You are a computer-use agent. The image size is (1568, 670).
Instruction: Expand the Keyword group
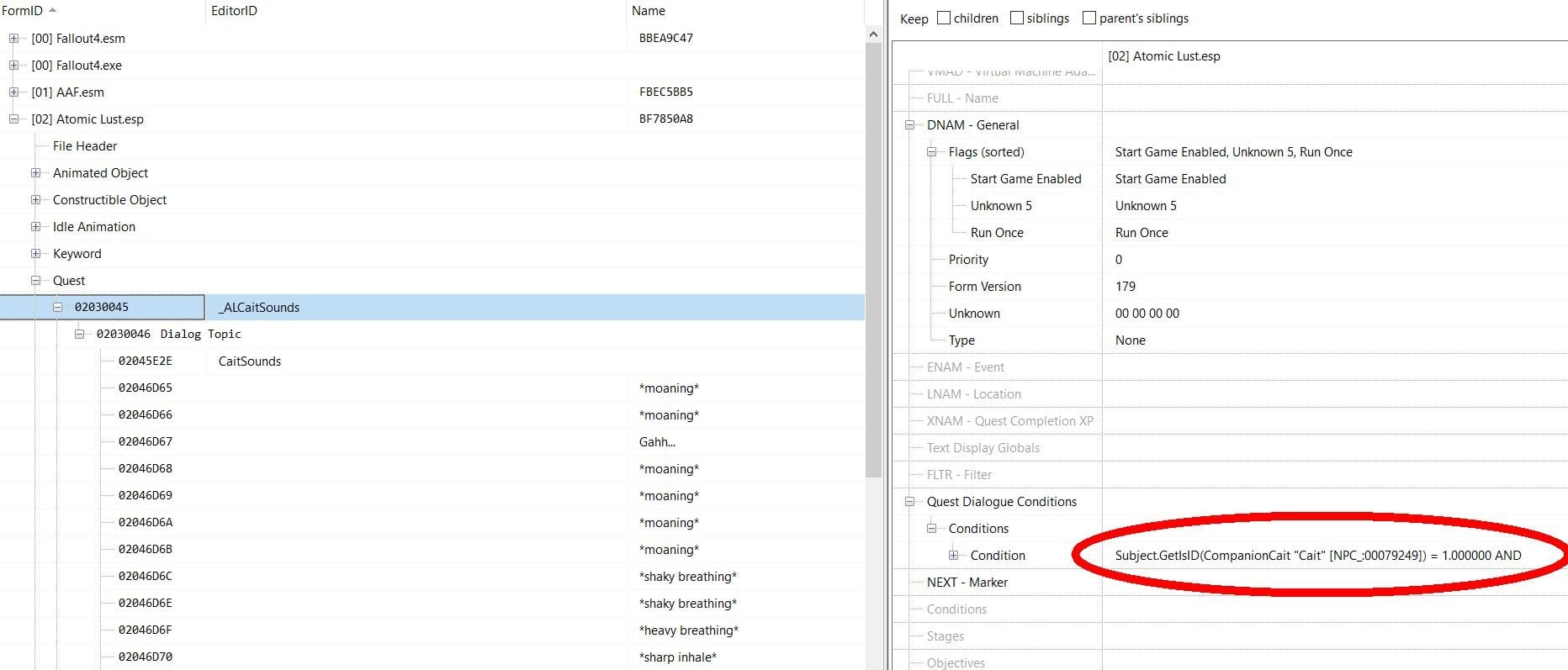tap(35, 254)
